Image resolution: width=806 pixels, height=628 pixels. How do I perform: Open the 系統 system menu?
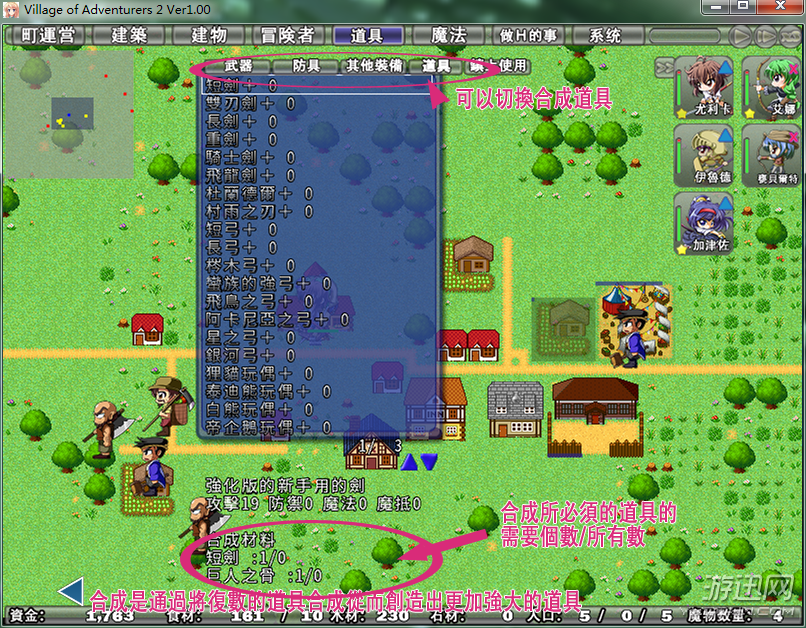click(605, 35)
